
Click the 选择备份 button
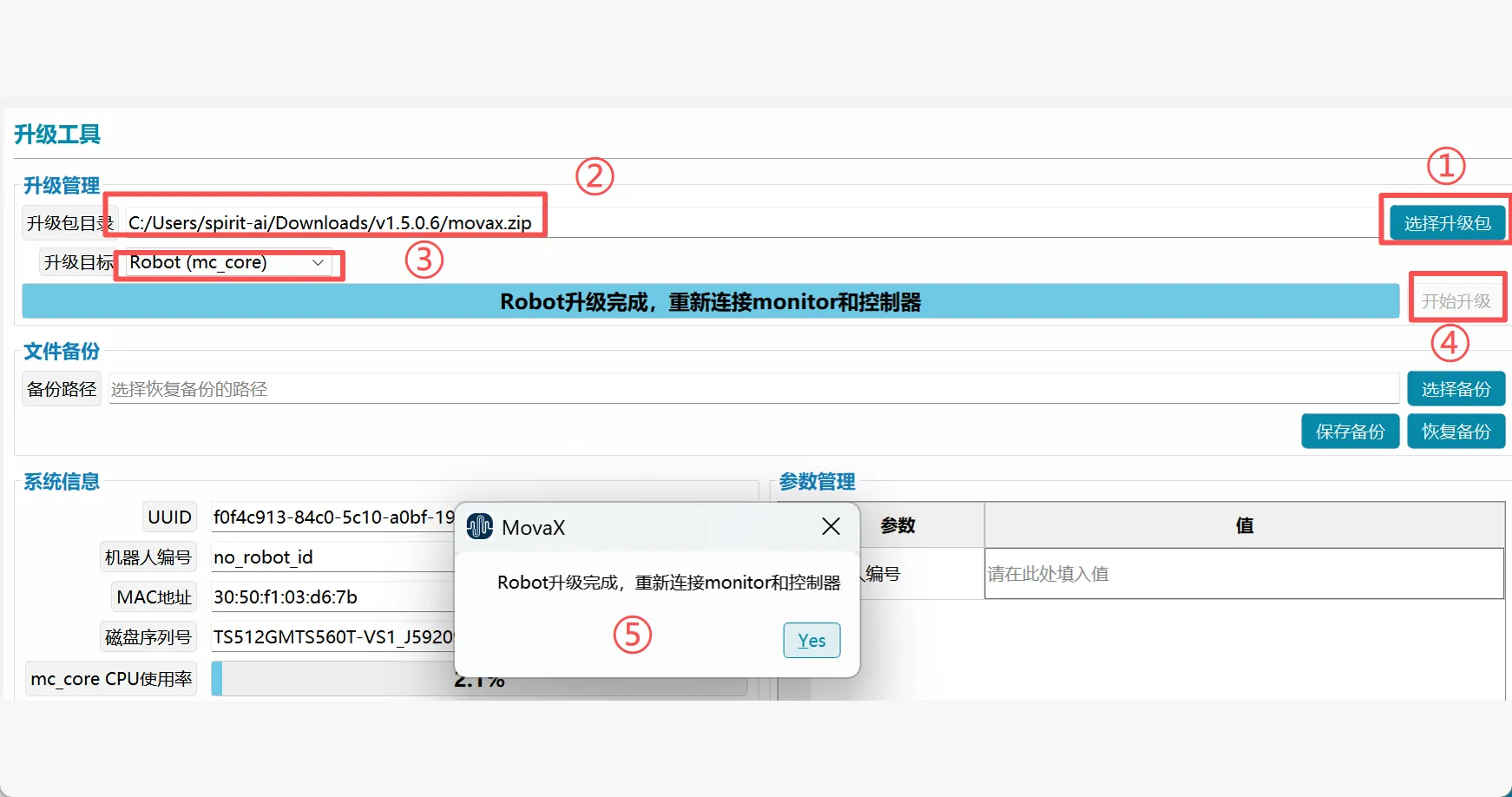tap(1456, 389)
